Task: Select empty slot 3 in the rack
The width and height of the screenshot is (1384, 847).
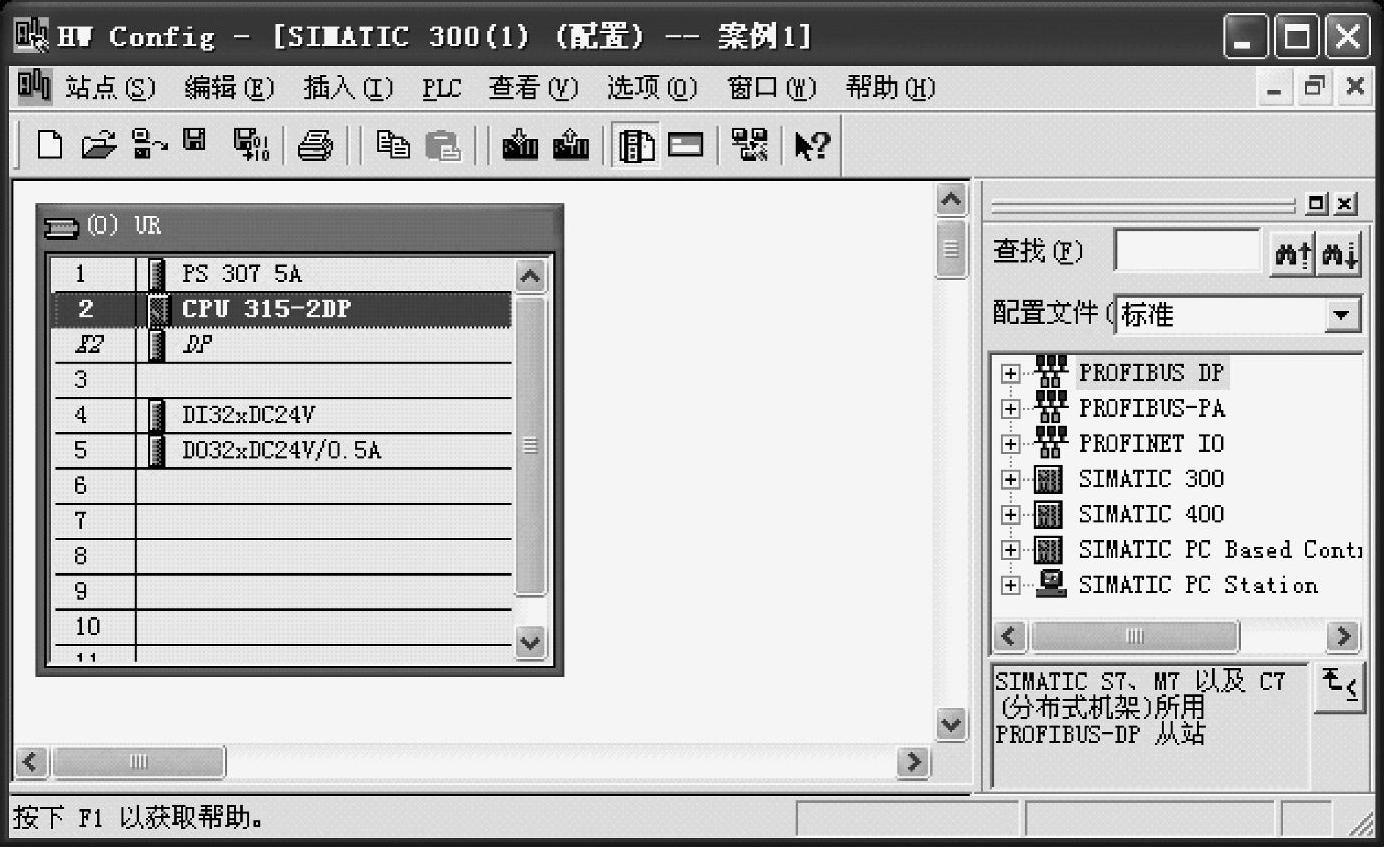Action: pos(281,380)
